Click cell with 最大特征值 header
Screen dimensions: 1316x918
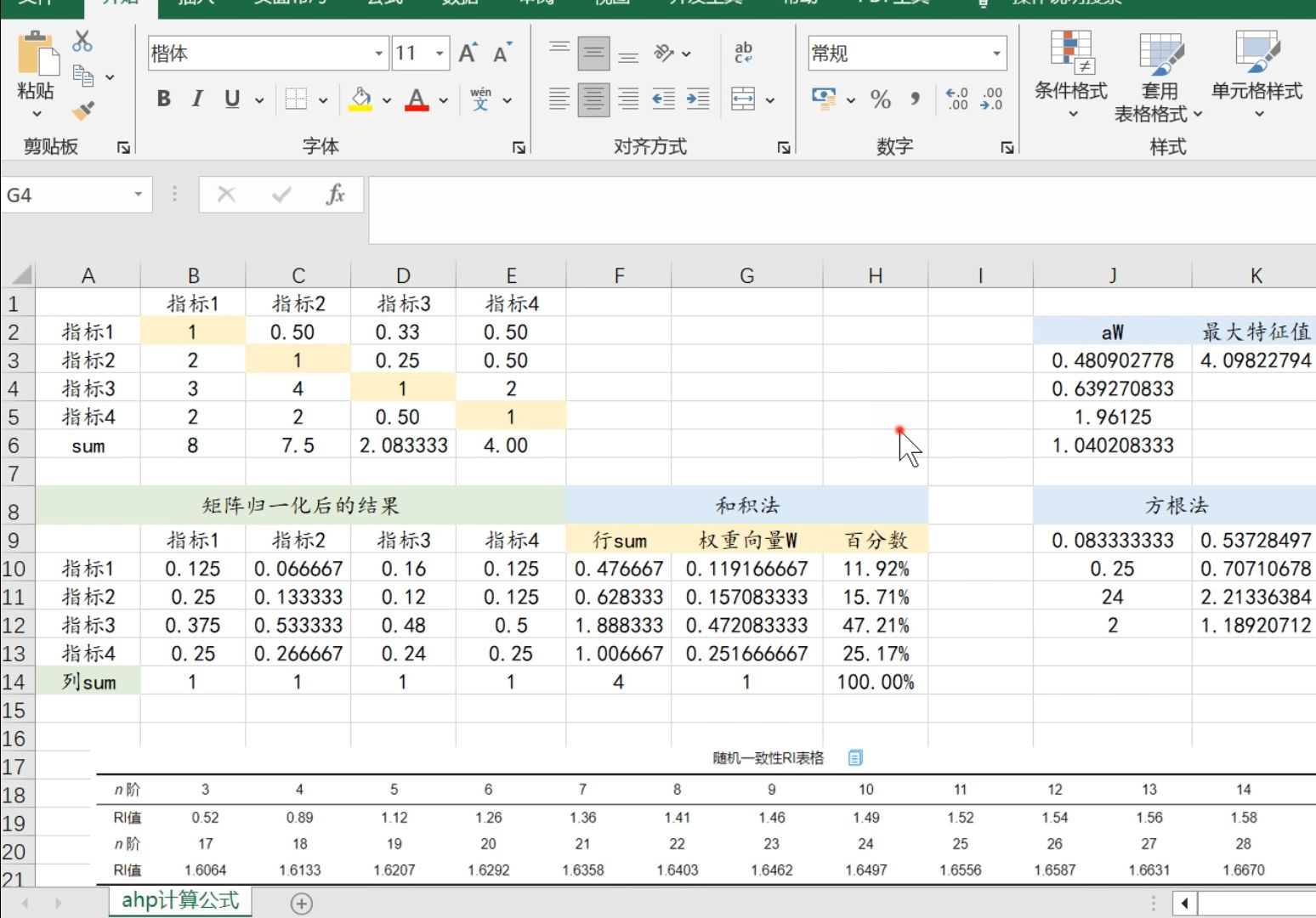pyautogui.click(x=1256, y=331)
